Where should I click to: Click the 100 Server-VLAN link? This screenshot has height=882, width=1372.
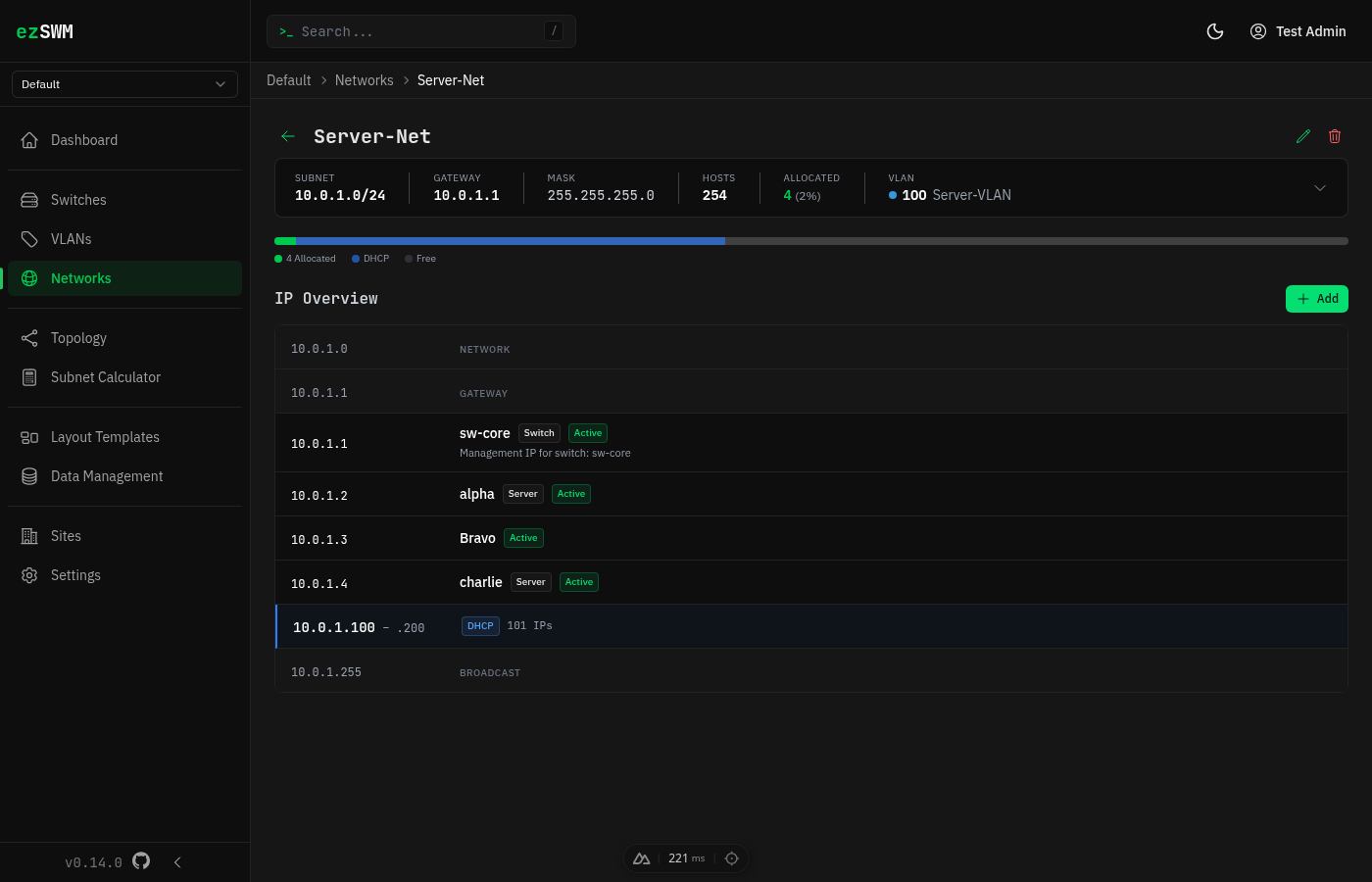[950, 195]
